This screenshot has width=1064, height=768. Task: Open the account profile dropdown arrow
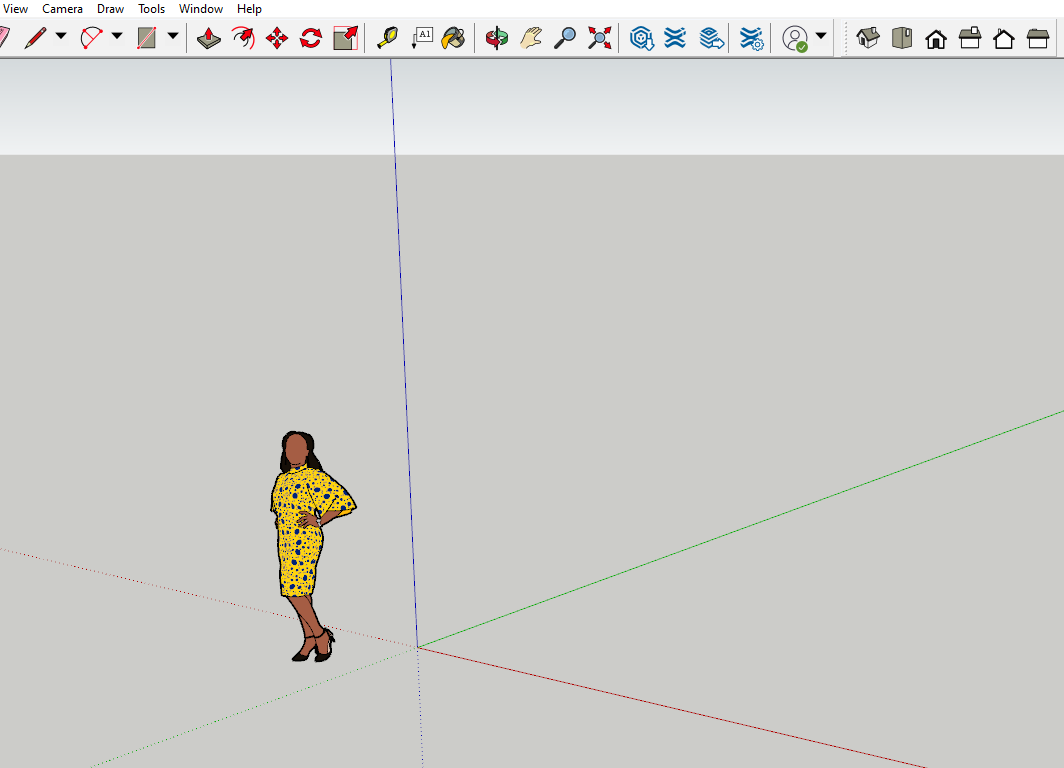[x=821, y=37]
